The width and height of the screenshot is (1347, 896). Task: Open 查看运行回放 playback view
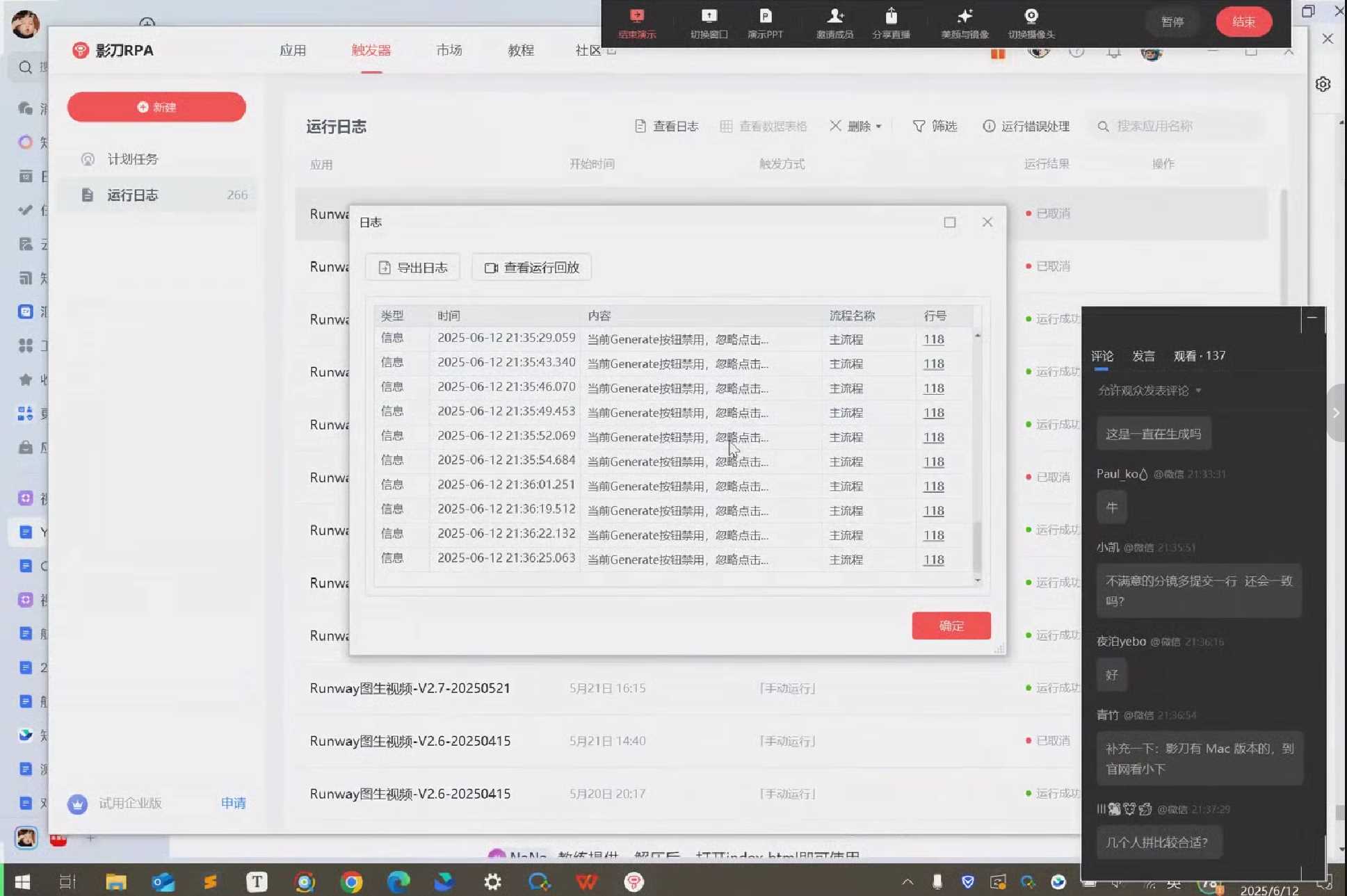531,267
